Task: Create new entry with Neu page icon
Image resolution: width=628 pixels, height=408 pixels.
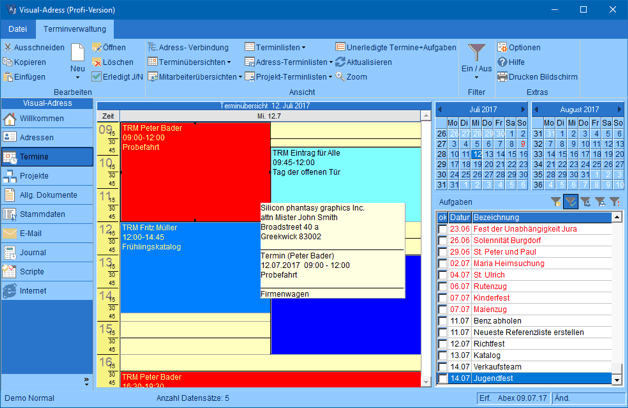Action: (x=78, y=53)
